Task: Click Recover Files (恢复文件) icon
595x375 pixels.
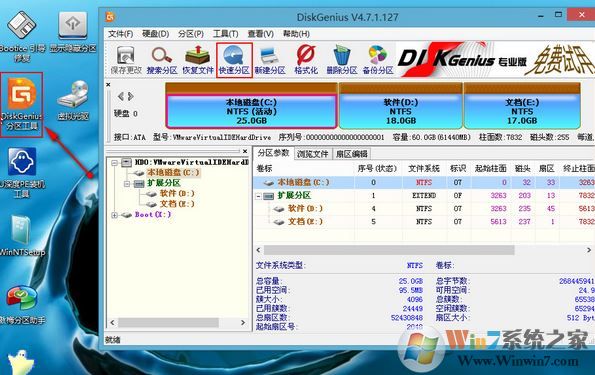Action: (198, 60)
